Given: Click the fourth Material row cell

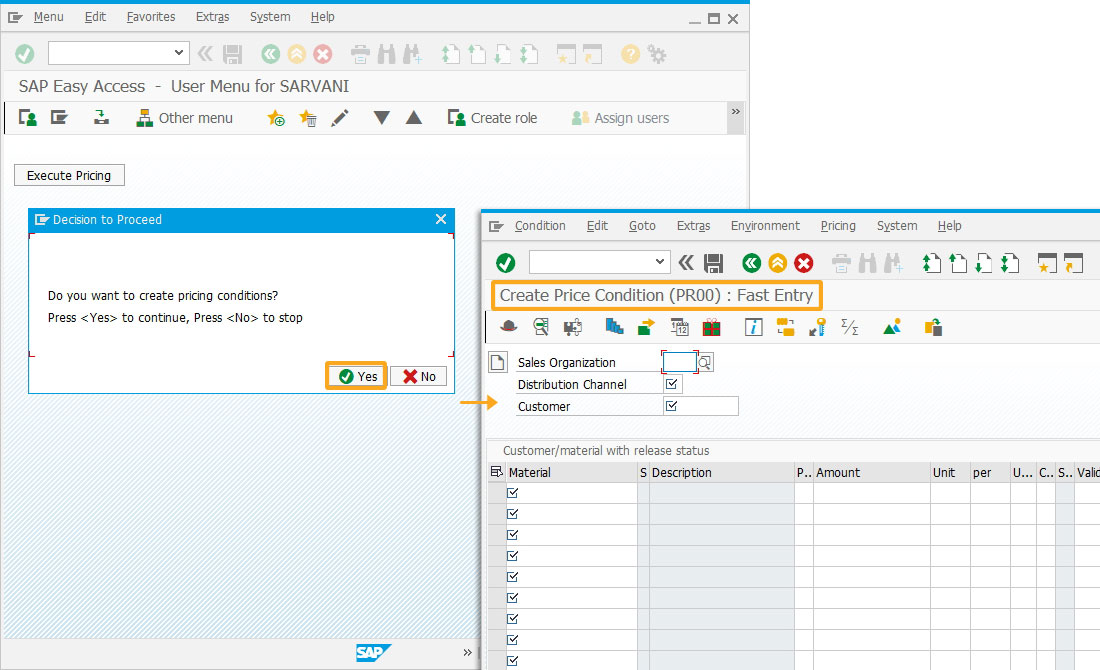Looking at the screenshot, I should (571, 556).
